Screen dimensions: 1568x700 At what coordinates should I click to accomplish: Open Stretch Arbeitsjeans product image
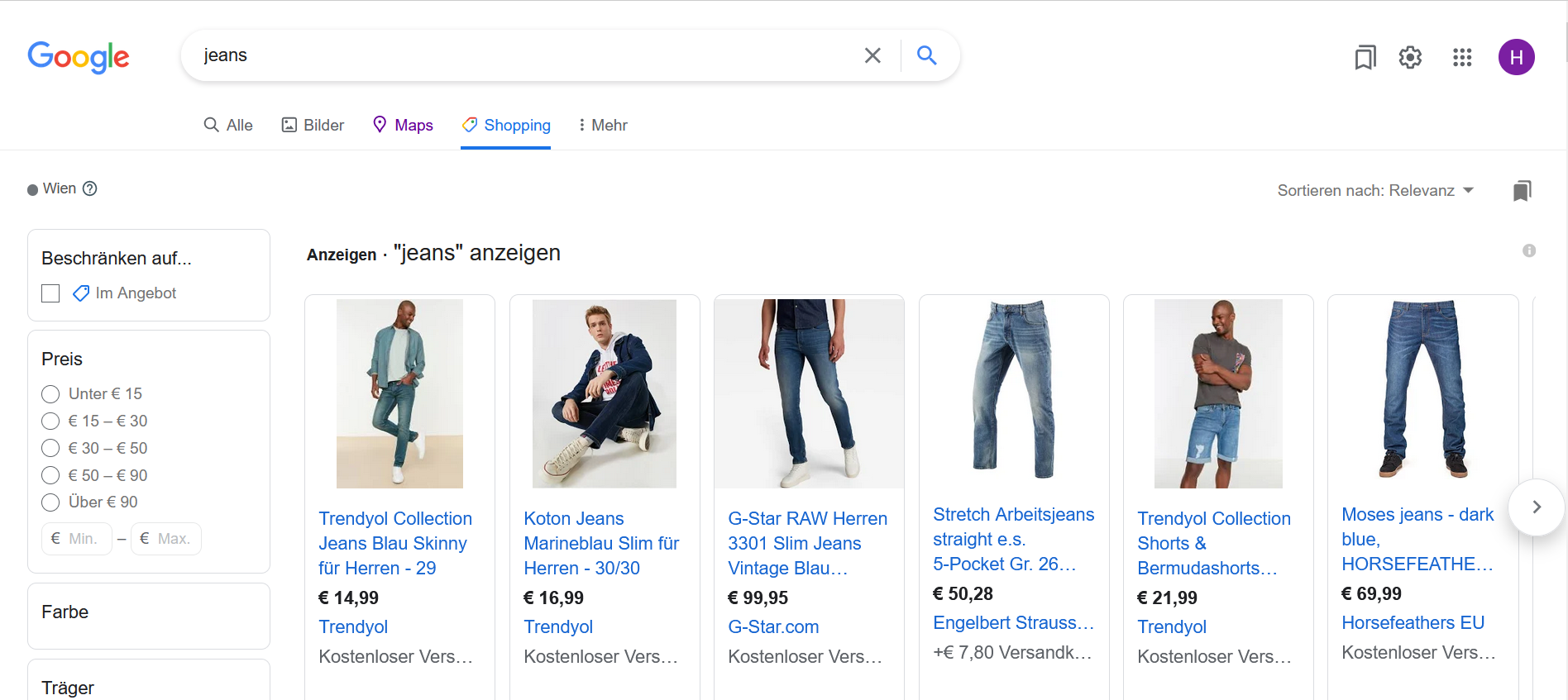[x=1014, y=389]
